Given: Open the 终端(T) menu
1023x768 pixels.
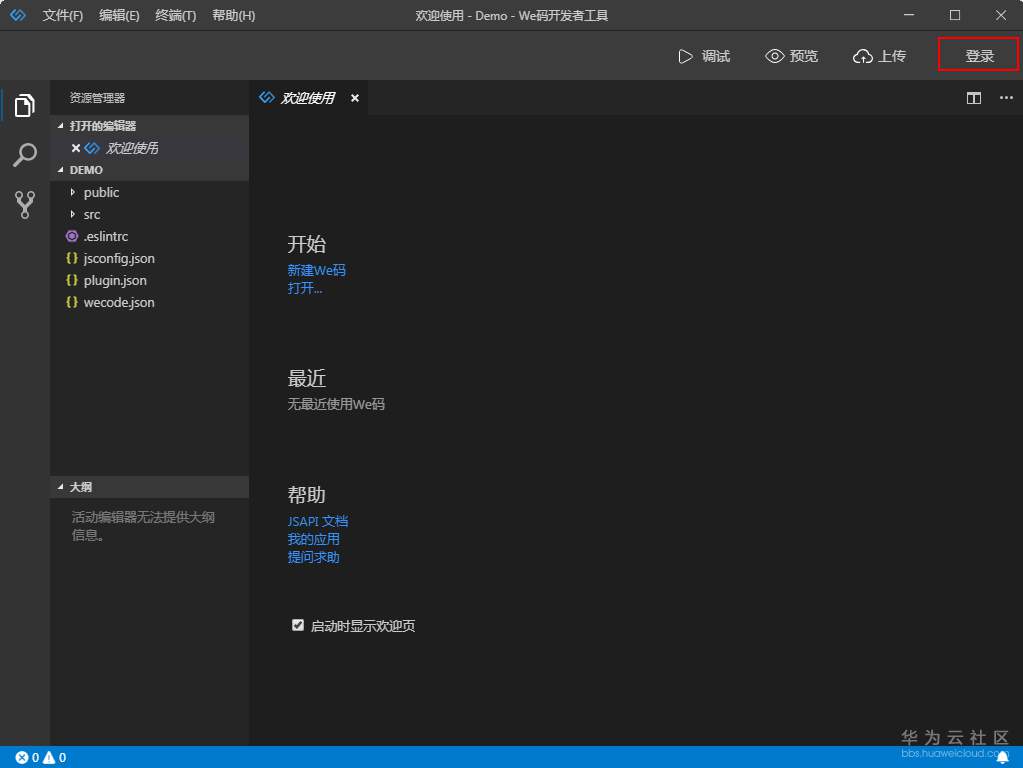Looking at the screenshot, I should tap(176, 16).
